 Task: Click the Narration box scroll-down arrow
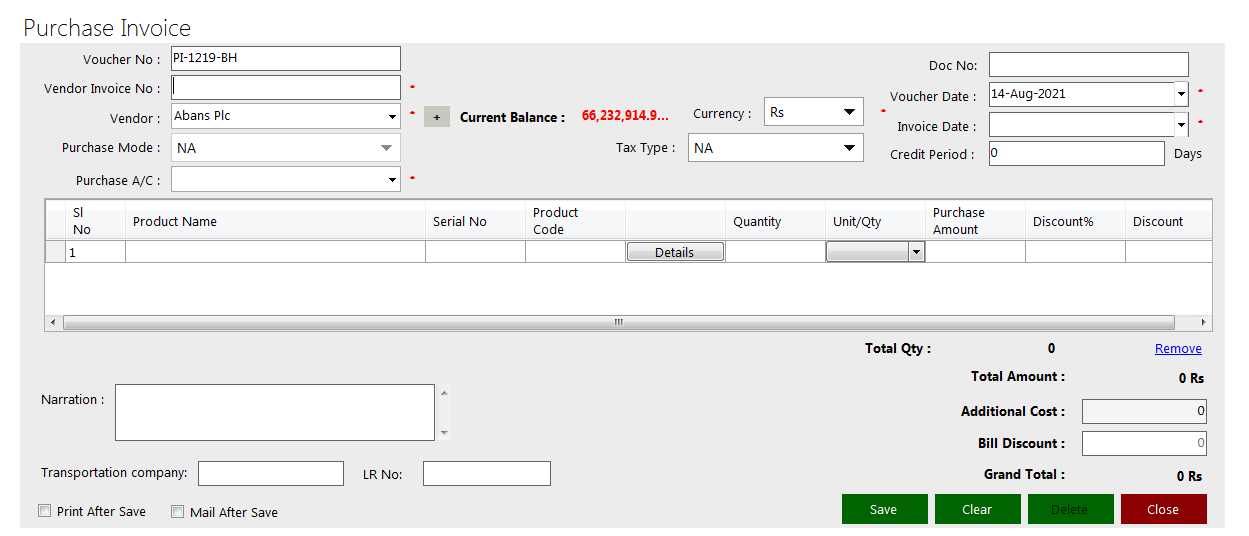click(x=444, y=433)
